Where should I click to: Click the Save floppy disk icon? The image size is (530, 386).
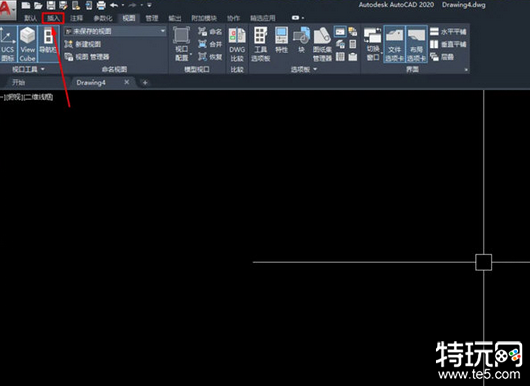pyautogui.click(x=51, y=5)
